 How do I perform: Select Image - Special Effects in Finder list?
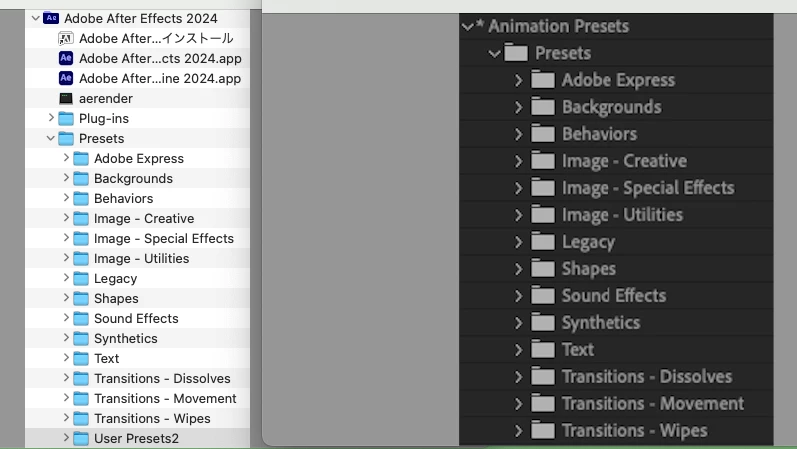click(163, 238)
